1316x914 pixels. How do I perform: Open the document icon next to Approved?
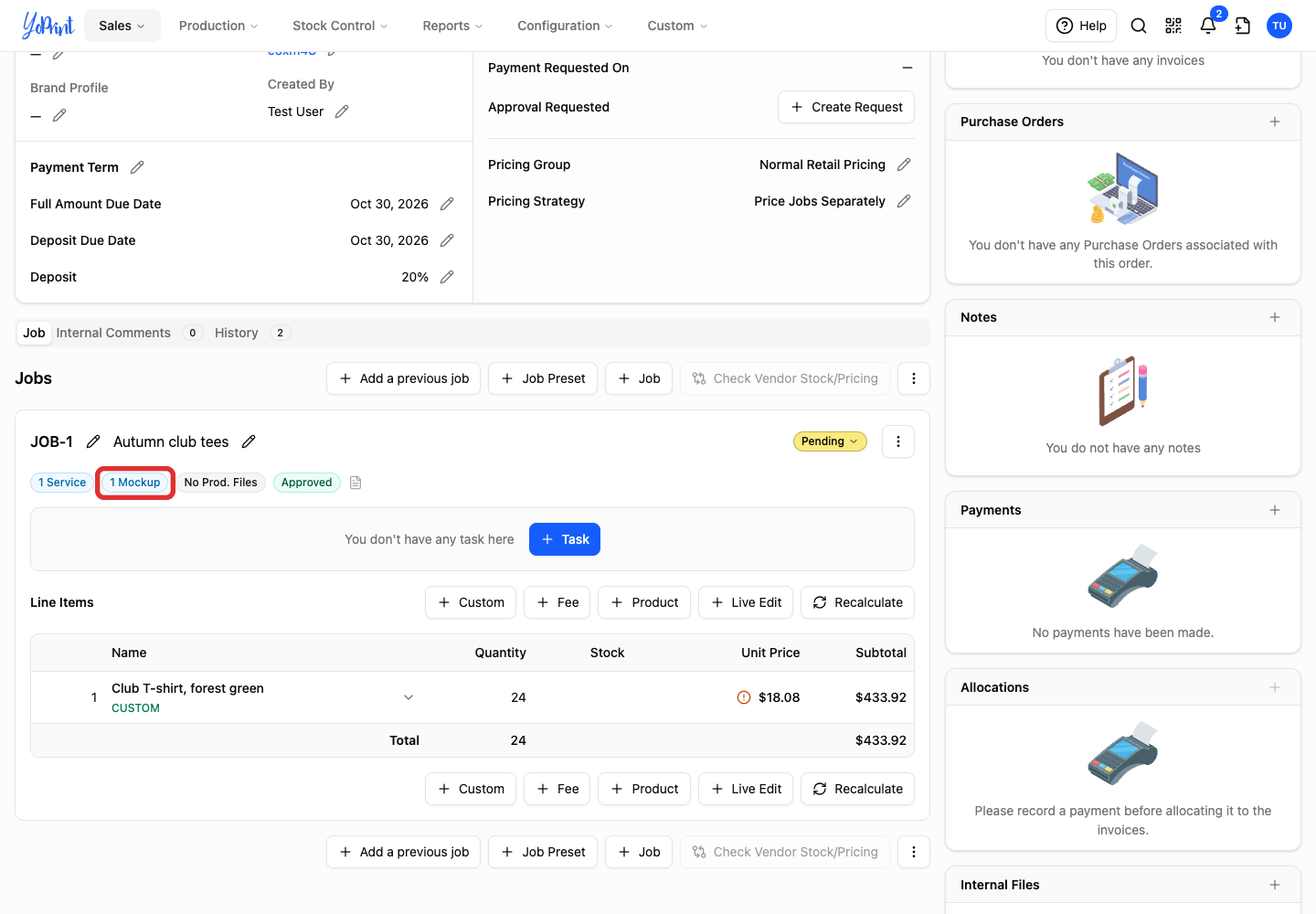point(356,483)
